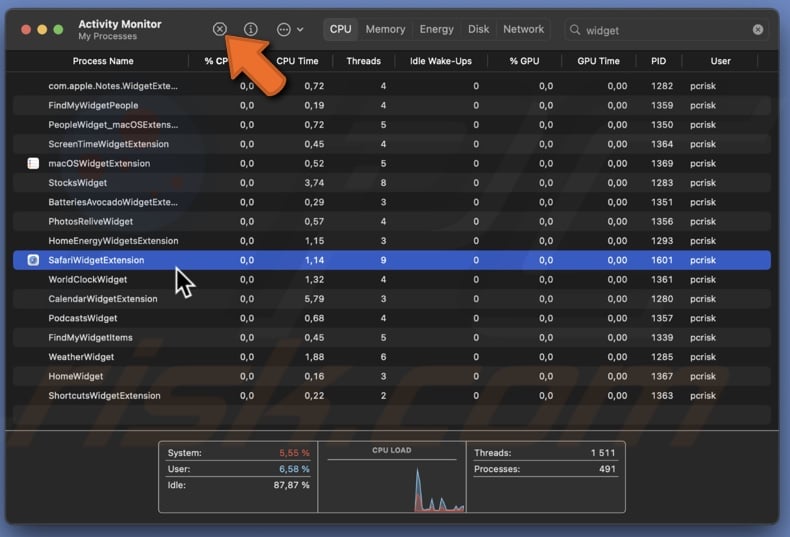Select the CalendarWidgetExtension process
This screenshot has width=790, height=537.
pos(103,299)
